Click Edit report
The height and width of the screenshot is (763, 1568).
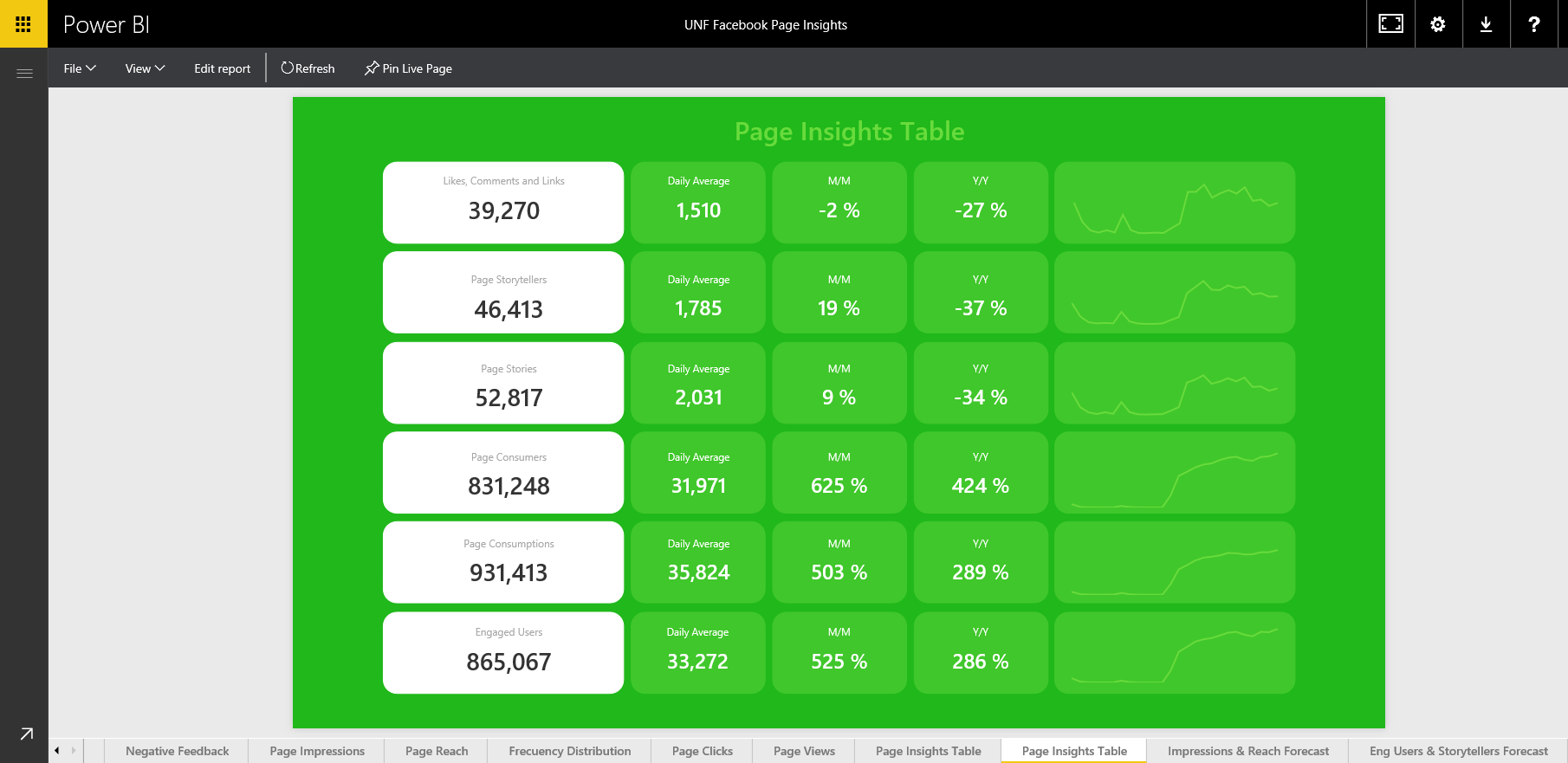point(222,68)
